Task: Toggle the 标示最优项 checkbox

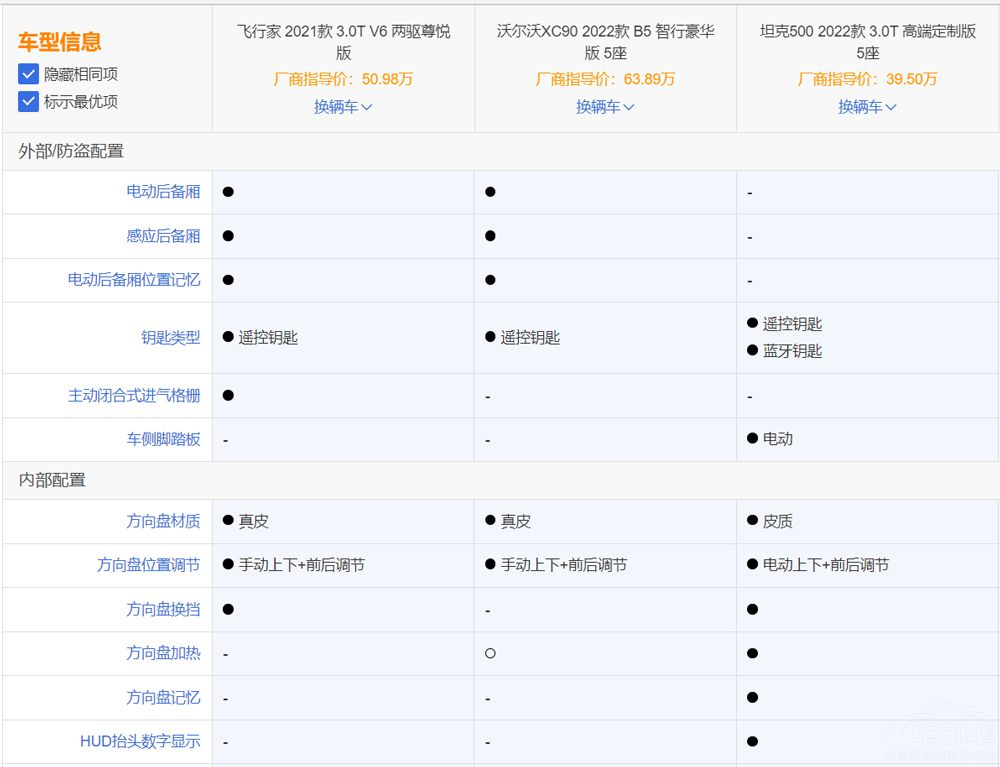Action: [29, 101]
